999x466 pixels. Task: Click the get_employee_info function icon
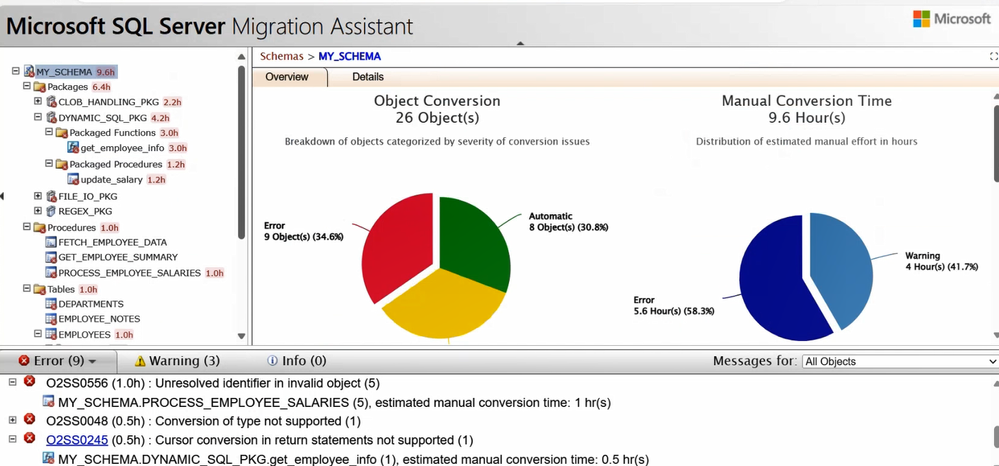[73, 148]
